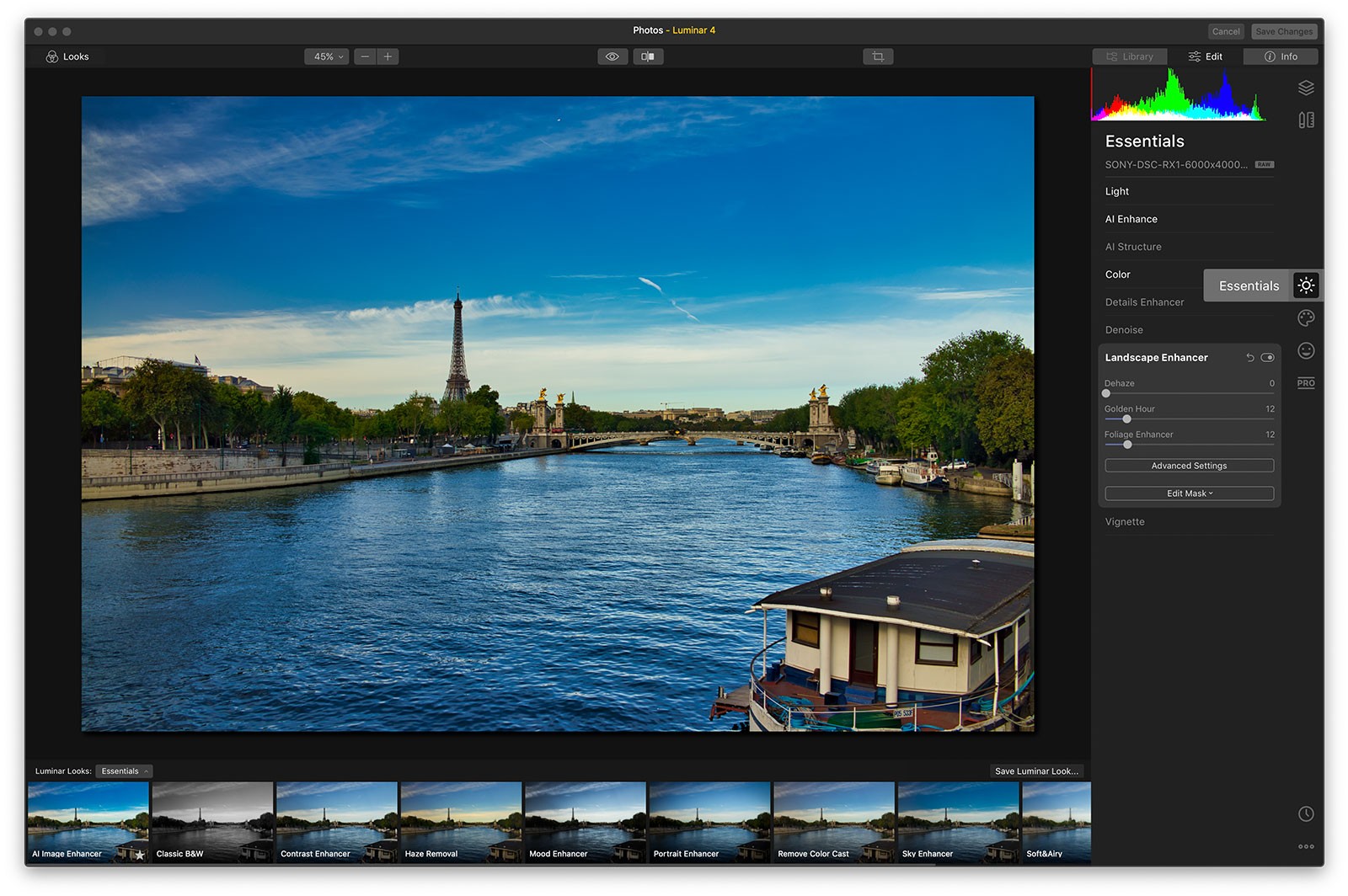
Task: Open the 45% zoom level dropdown
Action: click(327, 56)
